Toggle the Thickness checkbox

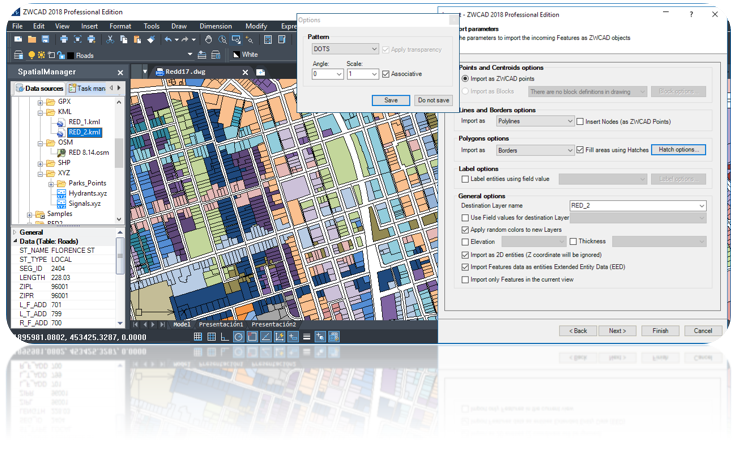573,241
